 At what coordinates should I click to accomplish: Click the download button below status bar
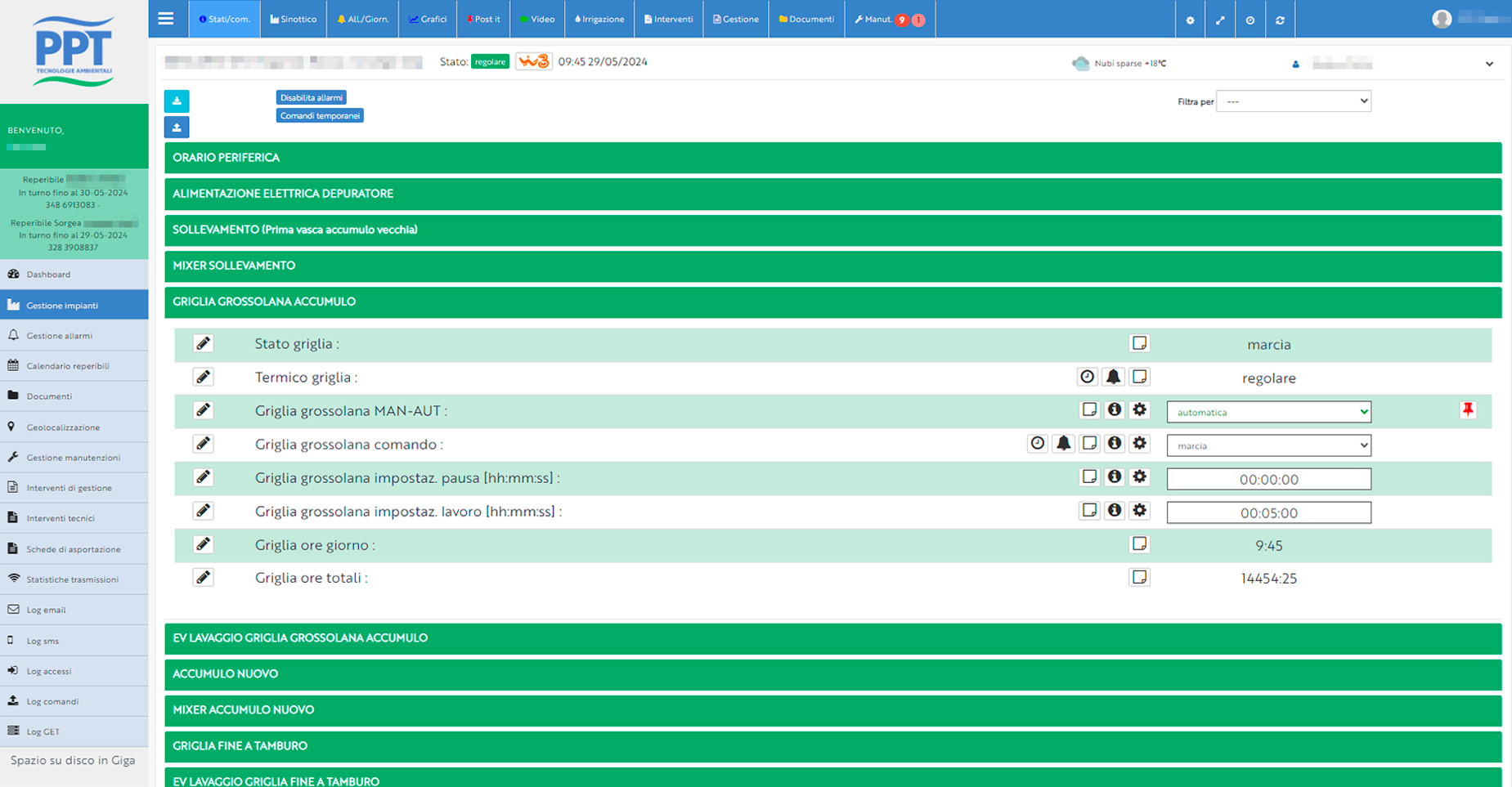(177, 101)
